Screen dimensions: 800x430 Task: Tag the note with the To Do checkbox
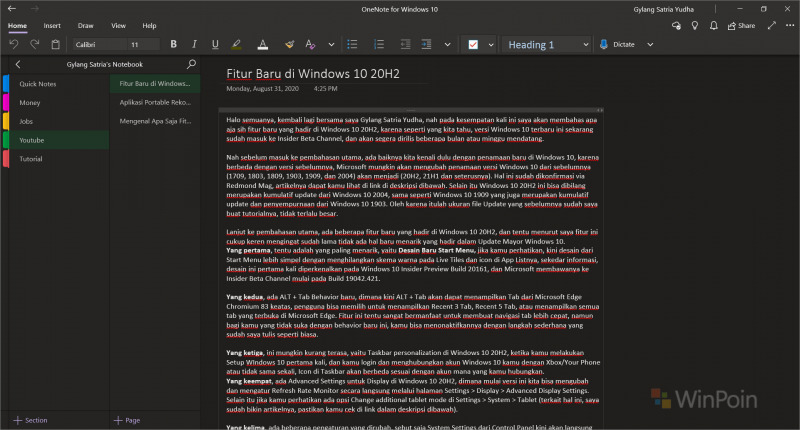click(473, 44)
